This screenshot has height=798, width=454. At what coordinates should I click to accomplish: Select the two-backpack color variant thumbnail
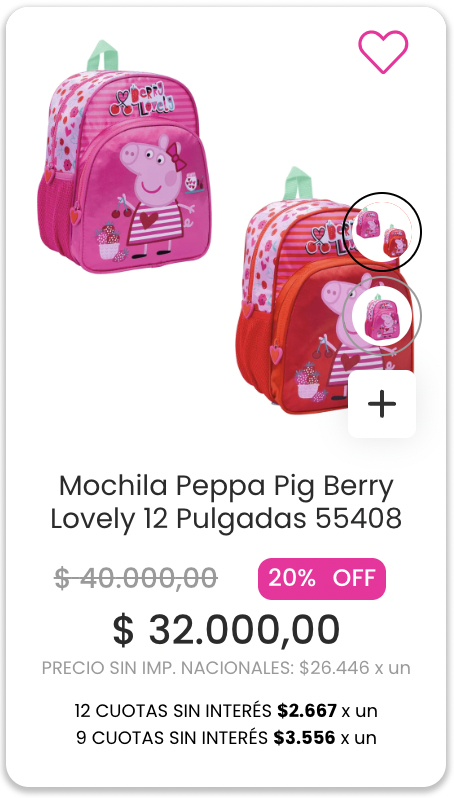tap(382, 232)
